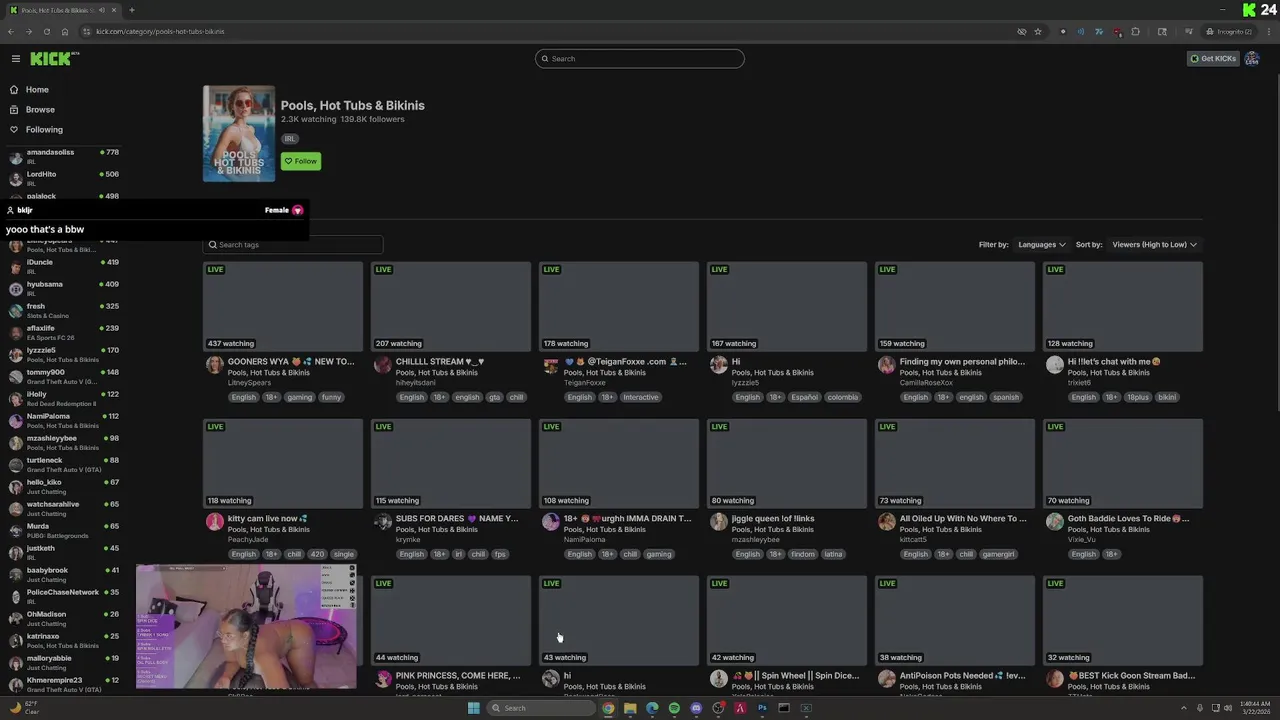
Task: Click the site information icon in address bar
Action: coord(87,32)
